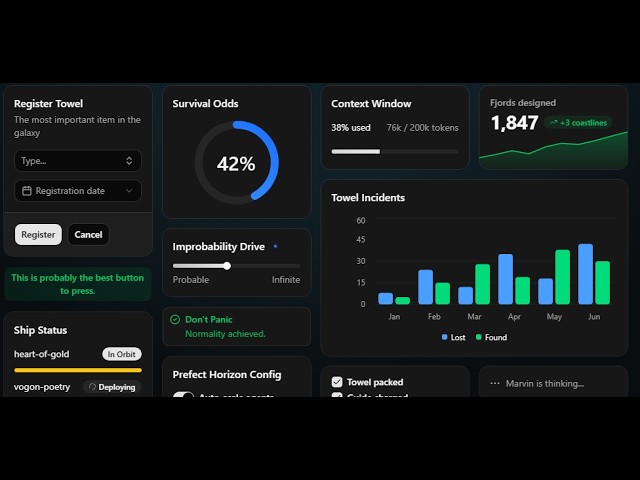Toggle the Towel packed checkbox
Image resolution: width=640 pixels, height=480 pixels.
[x=337, y=382]
